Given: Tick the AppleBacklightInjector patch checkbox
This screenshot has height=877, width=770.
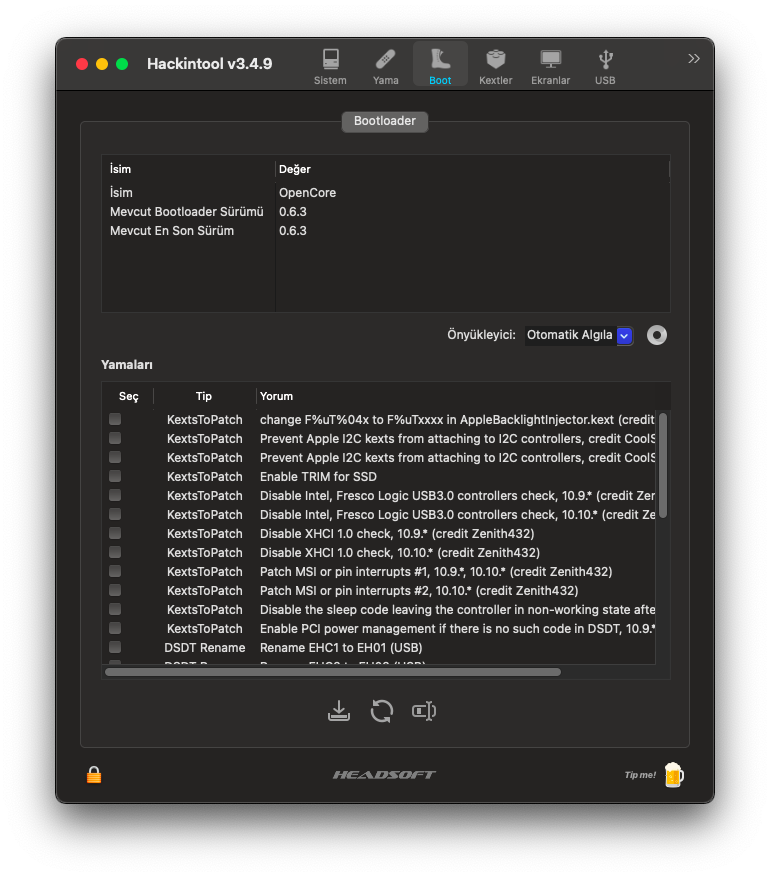Looking at the screenshot, I should pyautogui.click(x=115, y=419).
